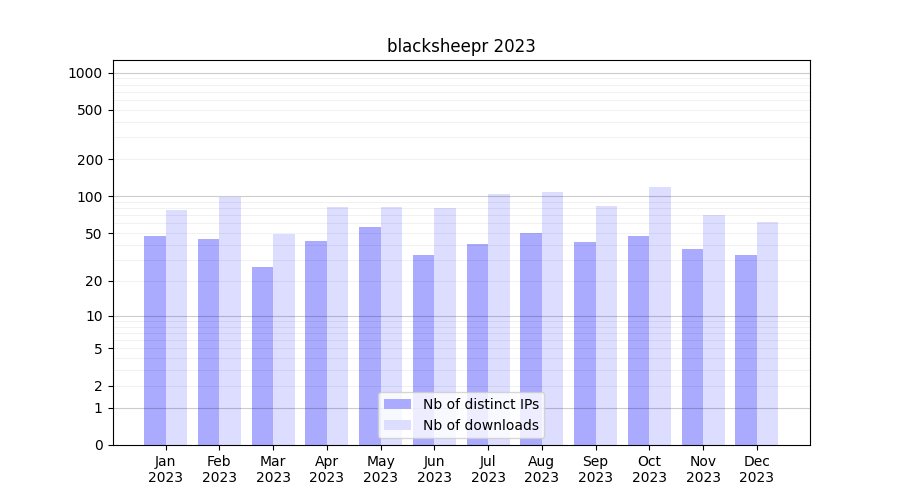Click the May 2023 distinct IPs bar
Image resolution: width=900 pixels, height=500 pixels.
pyautogui.click(x=370, y=335)
